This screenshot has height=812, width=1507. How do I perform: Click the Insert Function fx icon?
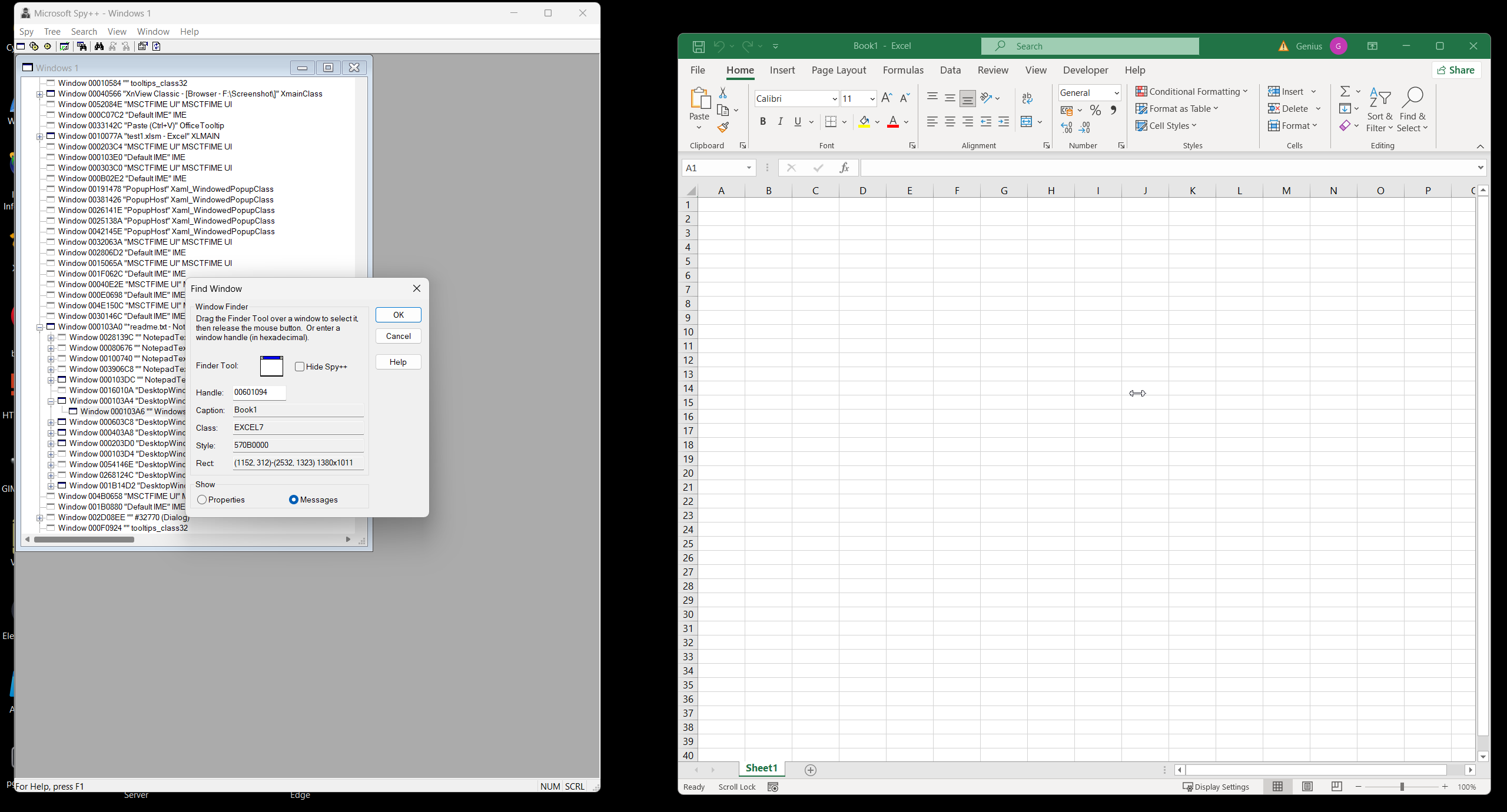pyautogui.click(x=845, y=168)
